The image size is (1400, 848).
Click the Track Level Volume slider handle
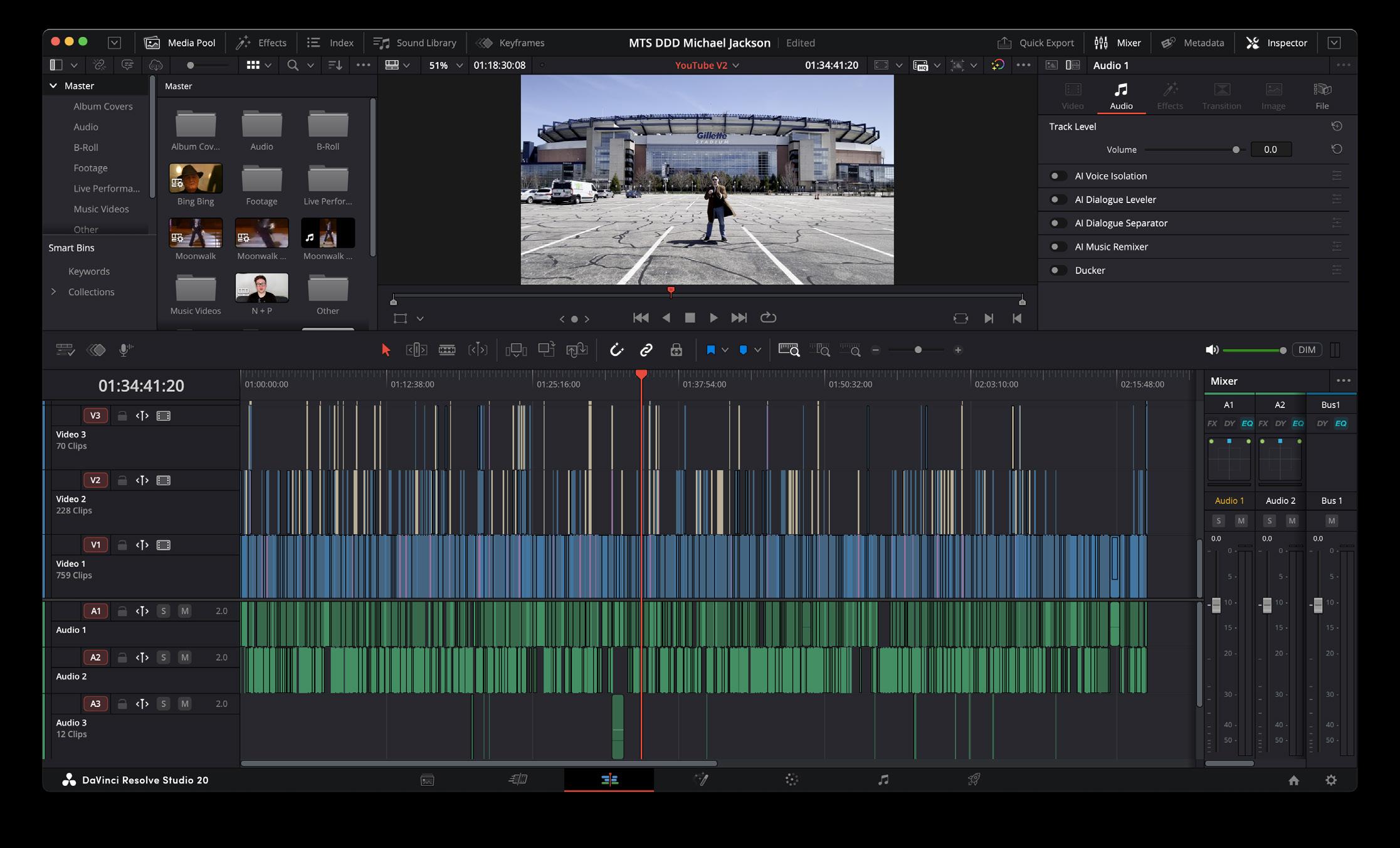click(x=1236, y=150)
